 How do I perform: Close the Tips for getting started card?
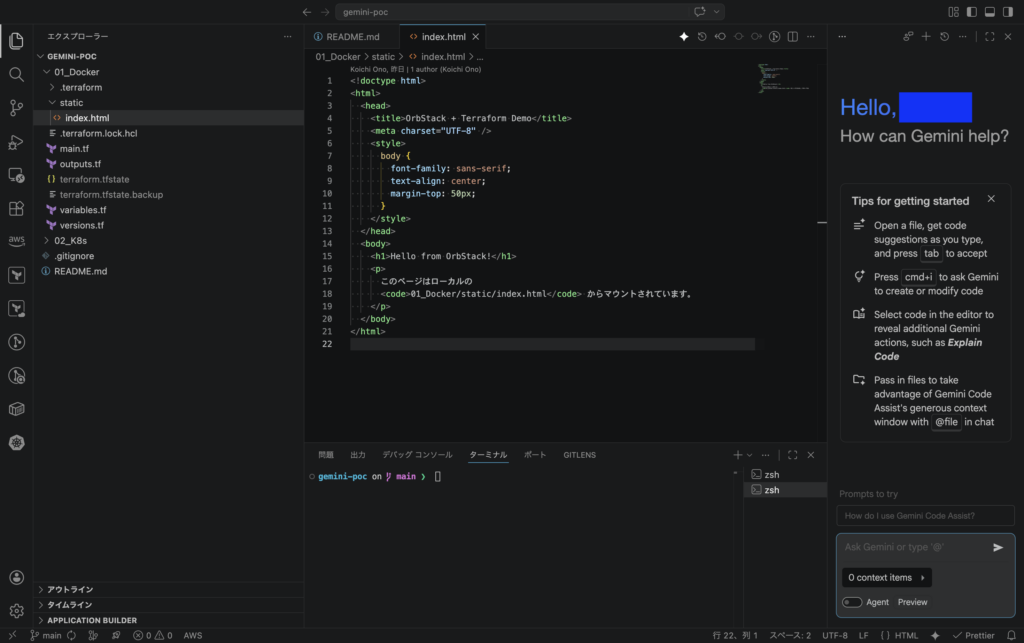tap(991, 199)
